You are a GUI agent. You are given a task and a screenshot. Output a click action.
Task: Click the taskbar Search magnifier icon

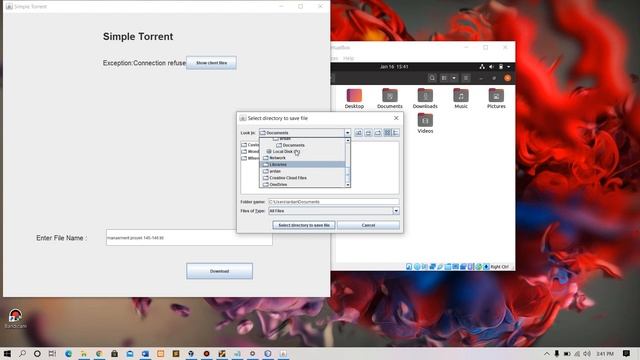22,353
